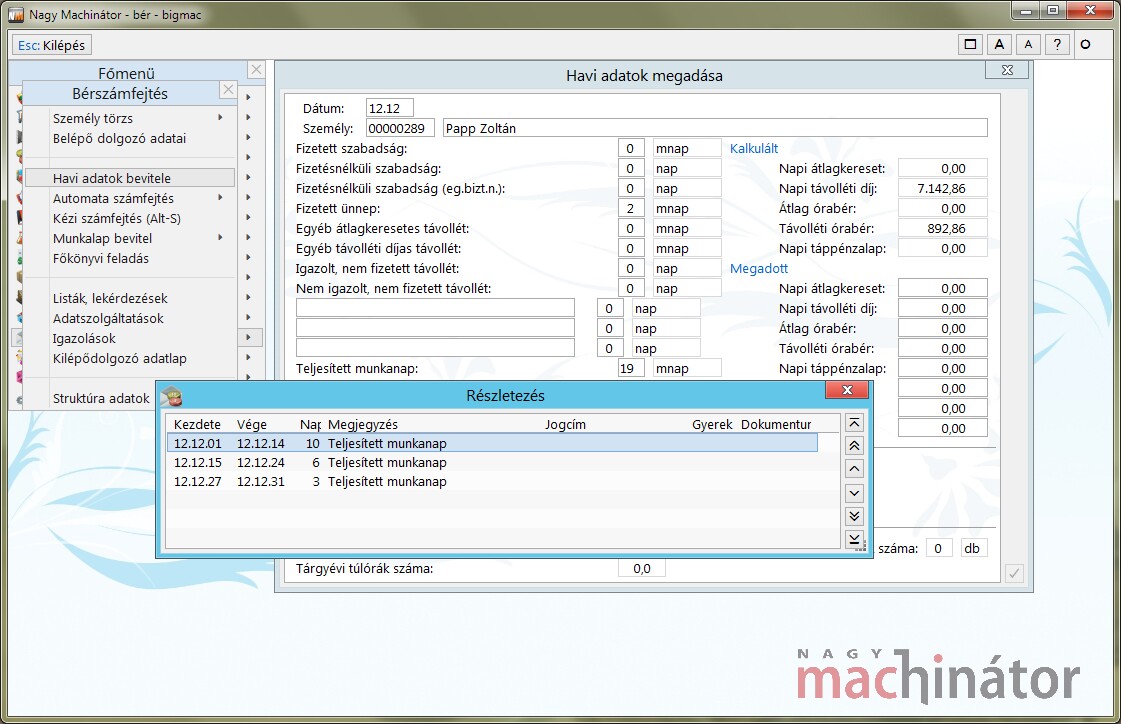Click the száma db count field

tap(939, 548)
